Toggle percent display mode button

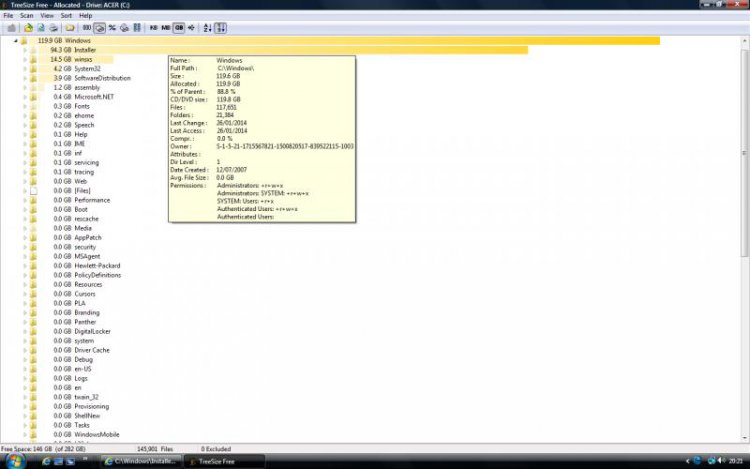coord(112,28)
